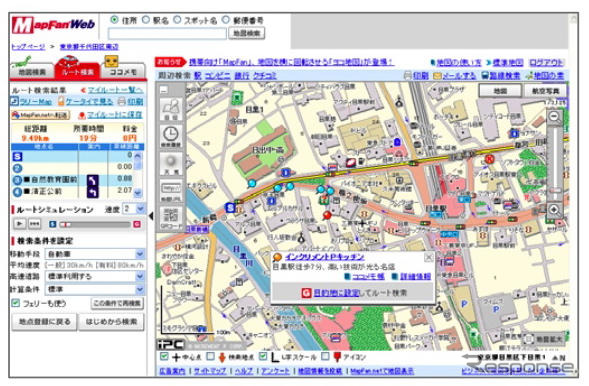Click the MapFan.netへ転送 button
This screenshot has height=386, width=589.
point(40,115)
